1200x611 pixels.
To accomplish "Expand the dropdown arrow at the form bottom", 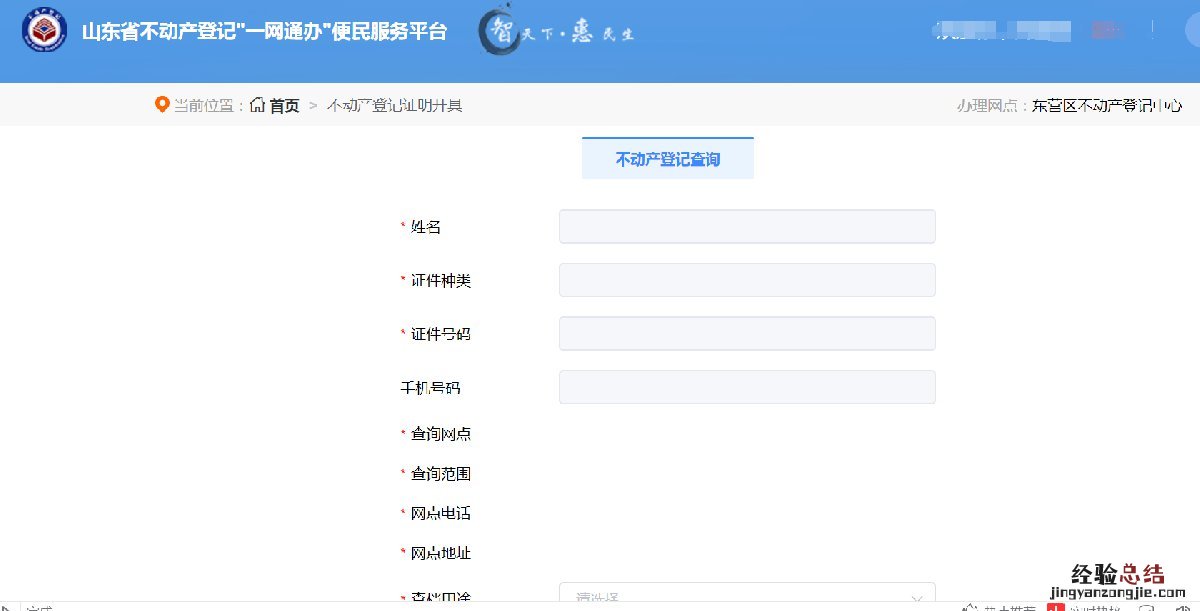I will pos(915,598).
